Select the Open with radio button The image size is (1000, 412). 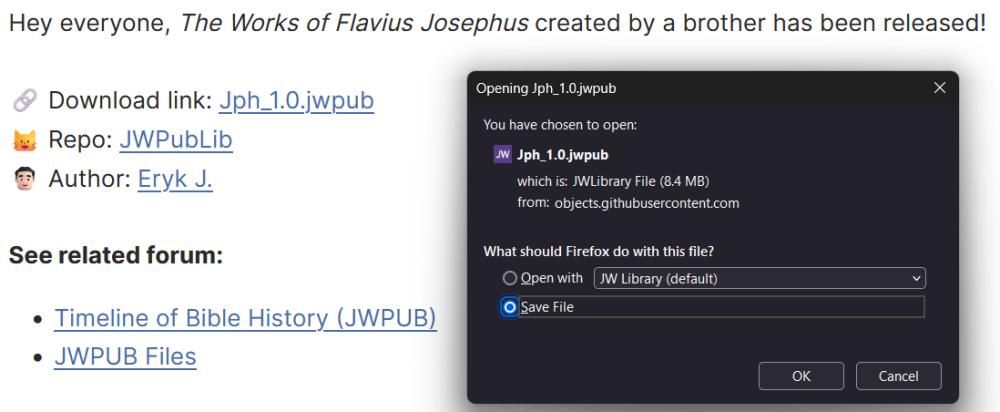[510, 278]
